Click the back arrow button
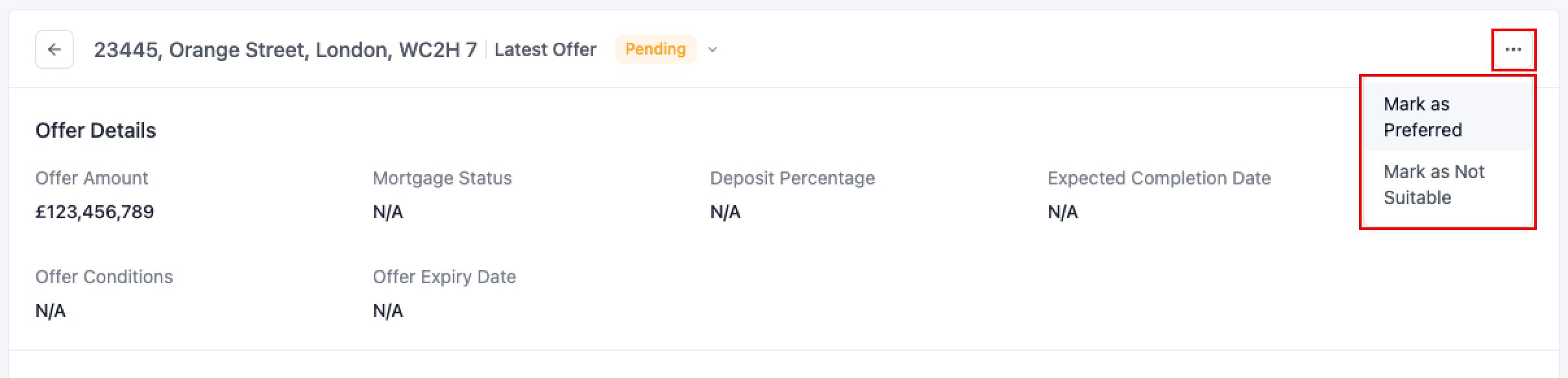Viewport: 1568px width, 378px height. coord(55,49)
